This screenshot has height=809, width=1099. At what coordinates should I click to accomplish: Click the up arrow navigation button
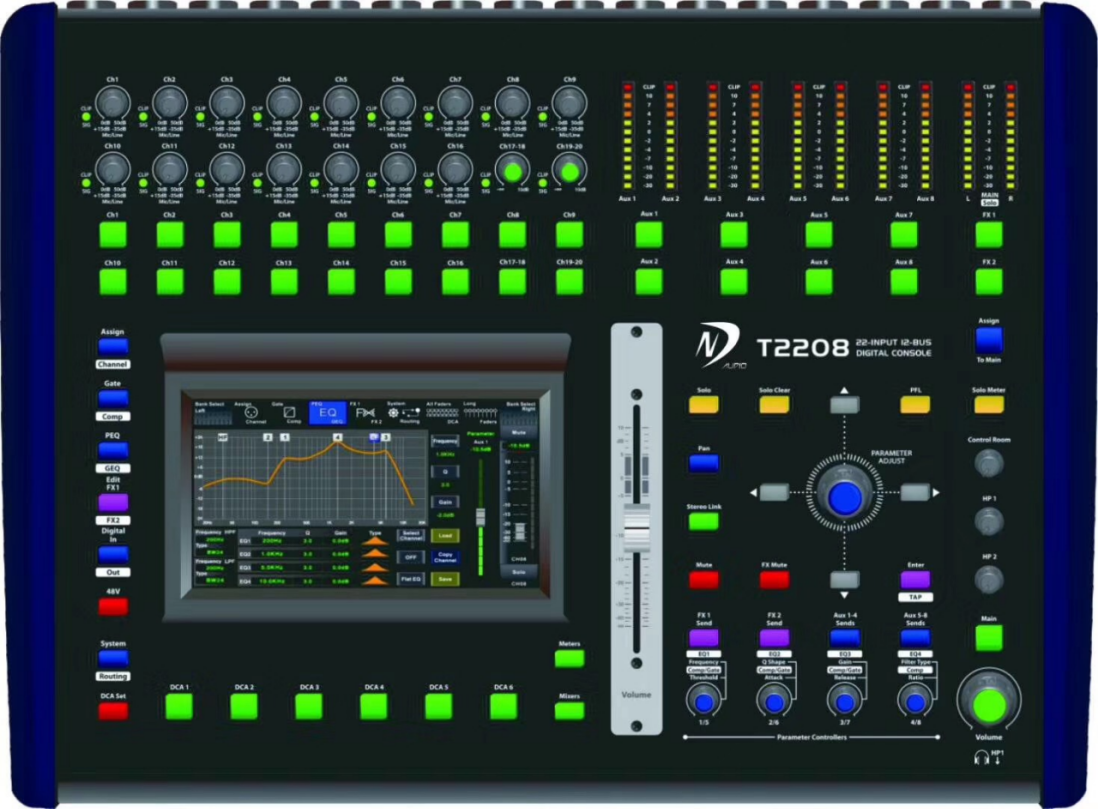click(845, 404)
